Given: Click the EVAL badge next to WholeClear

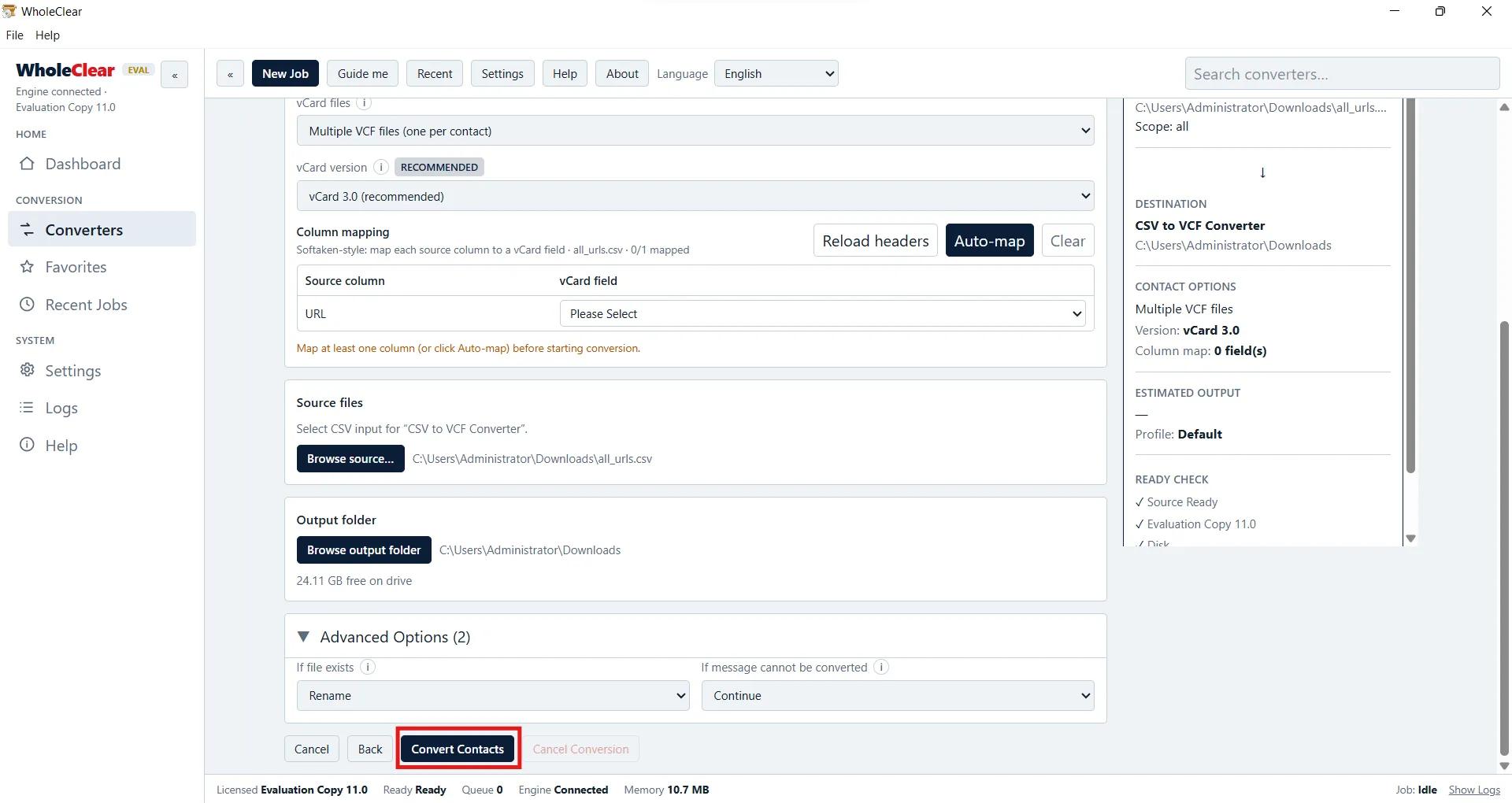Looking at the screenshot, I should (x=139, y=70).
